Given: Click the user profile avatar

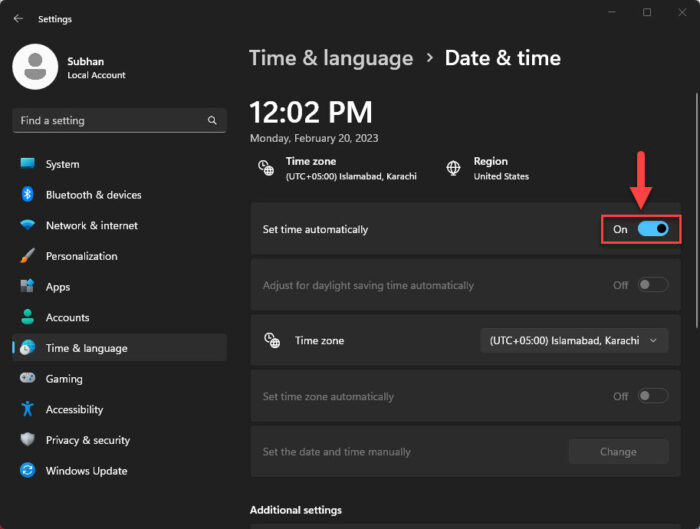Looking at the screenshot, I should (35, 67).
